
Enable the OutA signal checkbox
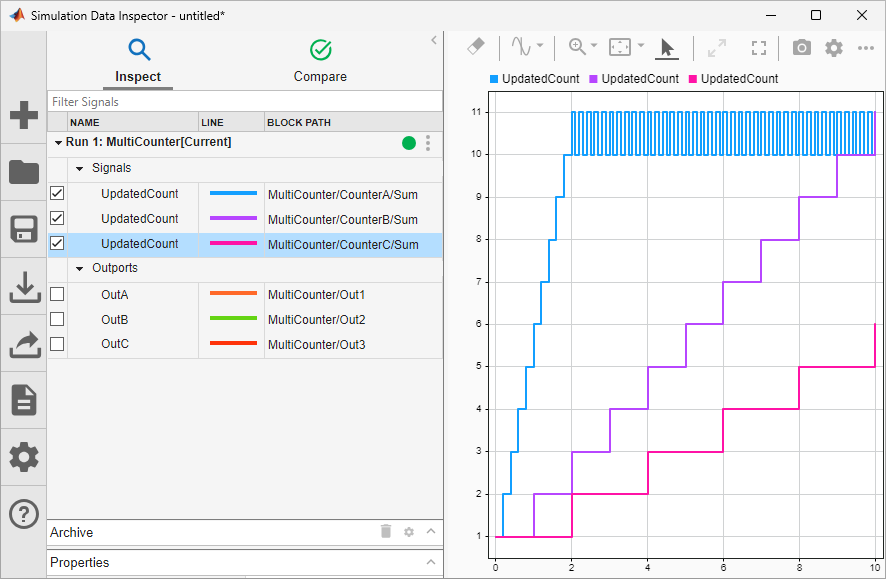(57, 294)
